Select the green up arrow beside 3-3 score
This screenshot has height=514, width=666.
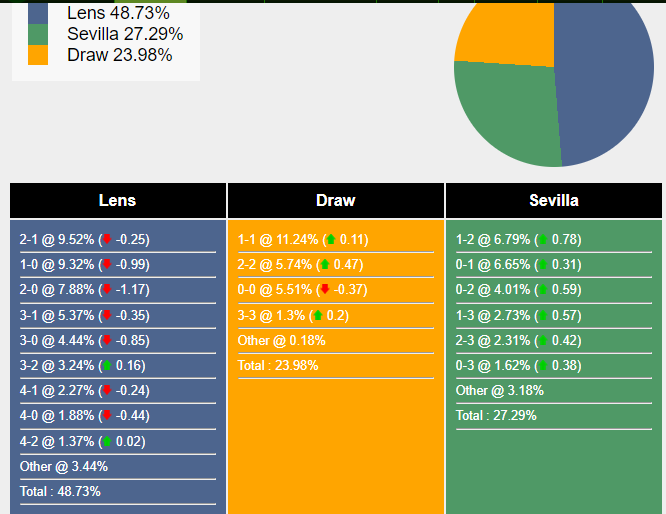tap(317, 316)
